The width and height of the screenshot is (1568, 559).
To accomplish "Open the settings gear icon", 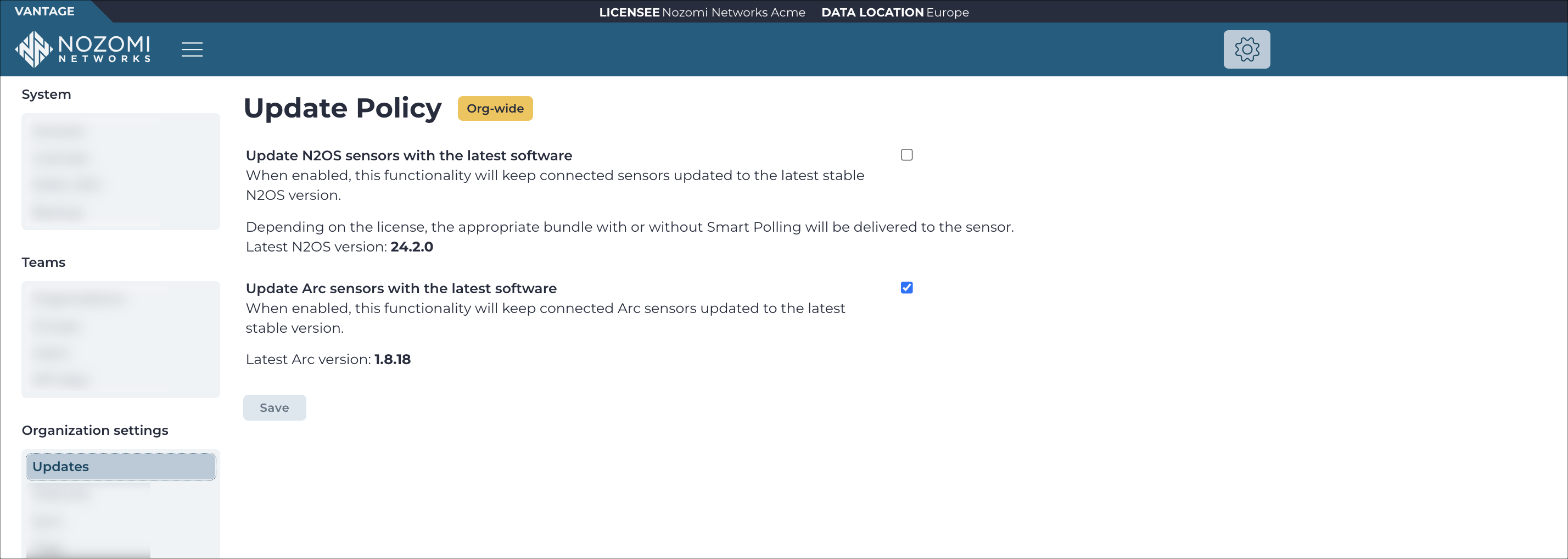I will (1247, 49).
